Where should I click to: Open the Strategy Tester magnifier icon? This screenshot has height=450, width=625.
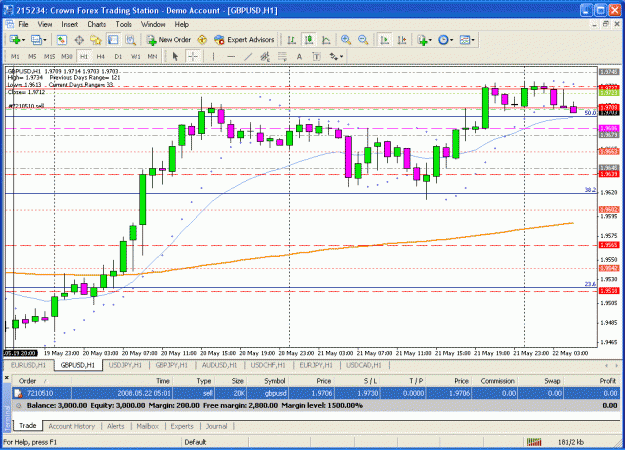pos(130,40)
